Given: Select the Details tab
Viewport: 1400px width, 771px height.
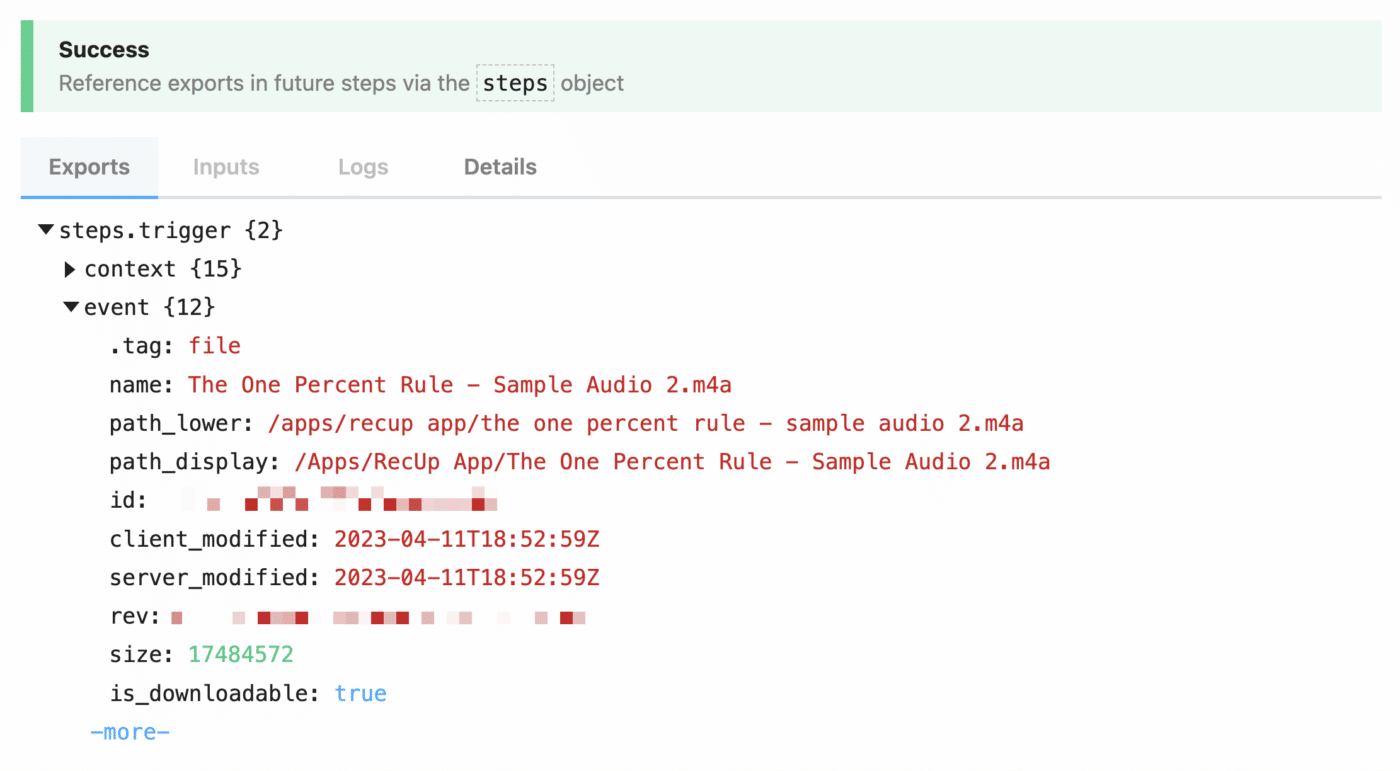Looking at the screenshot, I should point(500,167).
